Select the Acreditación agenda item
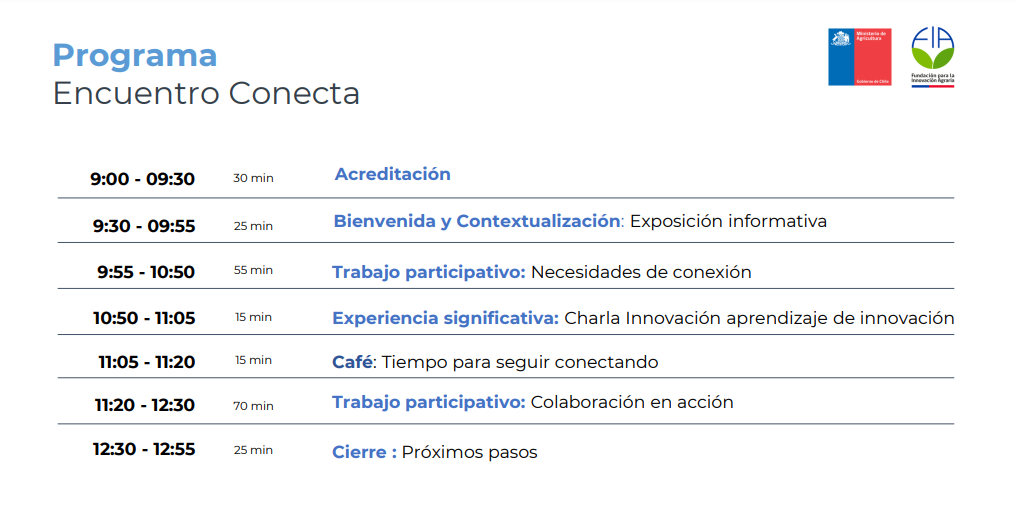Image resolution: width=1016 pixels, height=511 pixels. coord(393,174)
